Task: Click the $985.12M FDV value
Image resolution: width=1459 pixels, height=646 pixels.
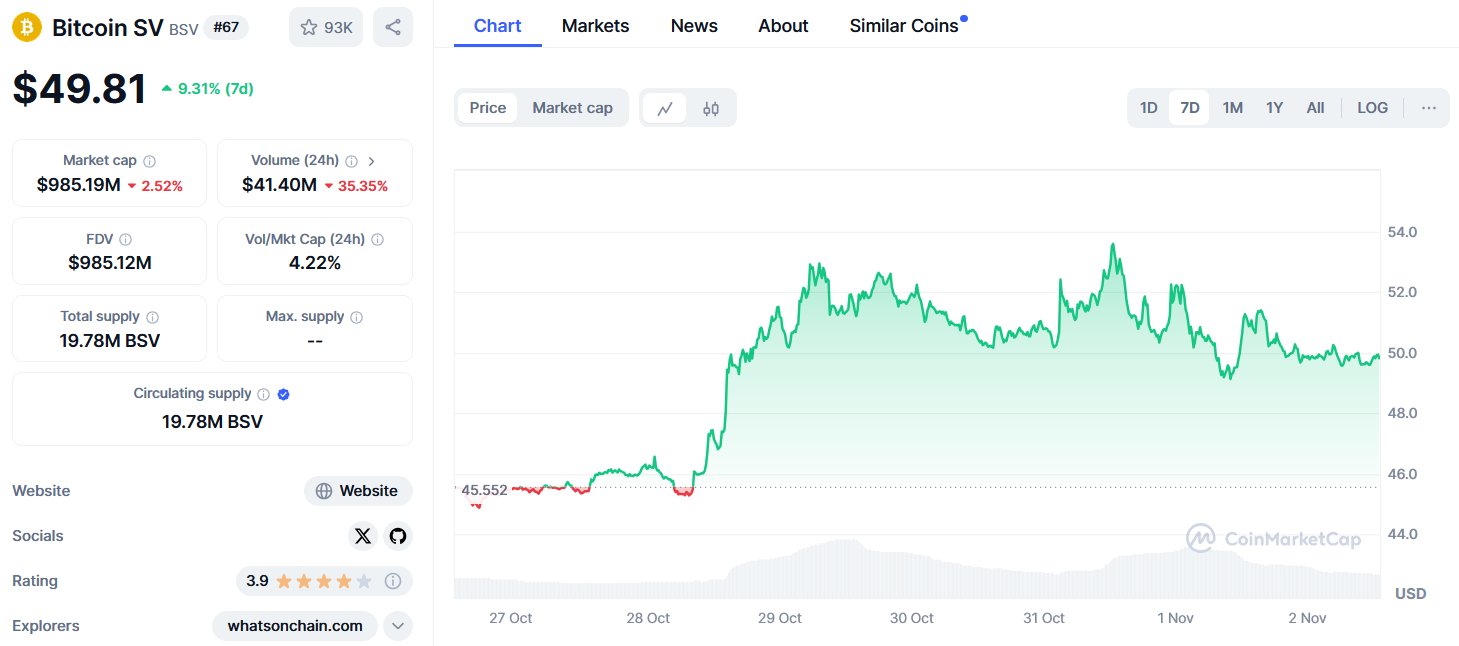Action: [110, 263]
